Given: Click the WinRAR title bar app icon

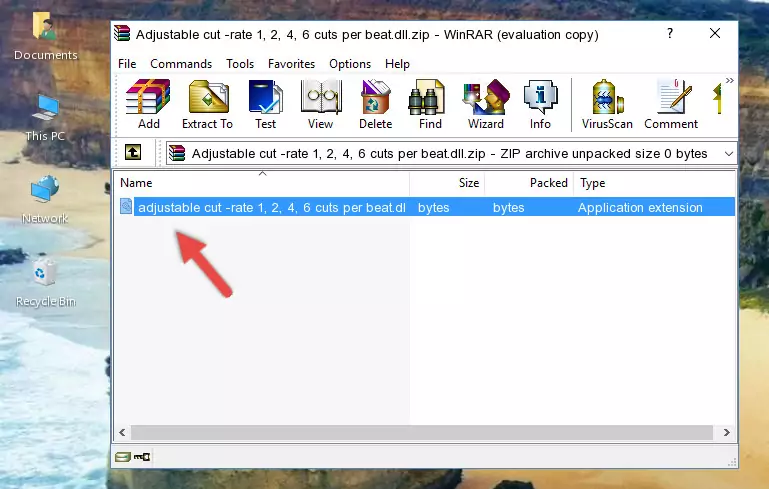Looking at the screenshot, I should (122, 33).
